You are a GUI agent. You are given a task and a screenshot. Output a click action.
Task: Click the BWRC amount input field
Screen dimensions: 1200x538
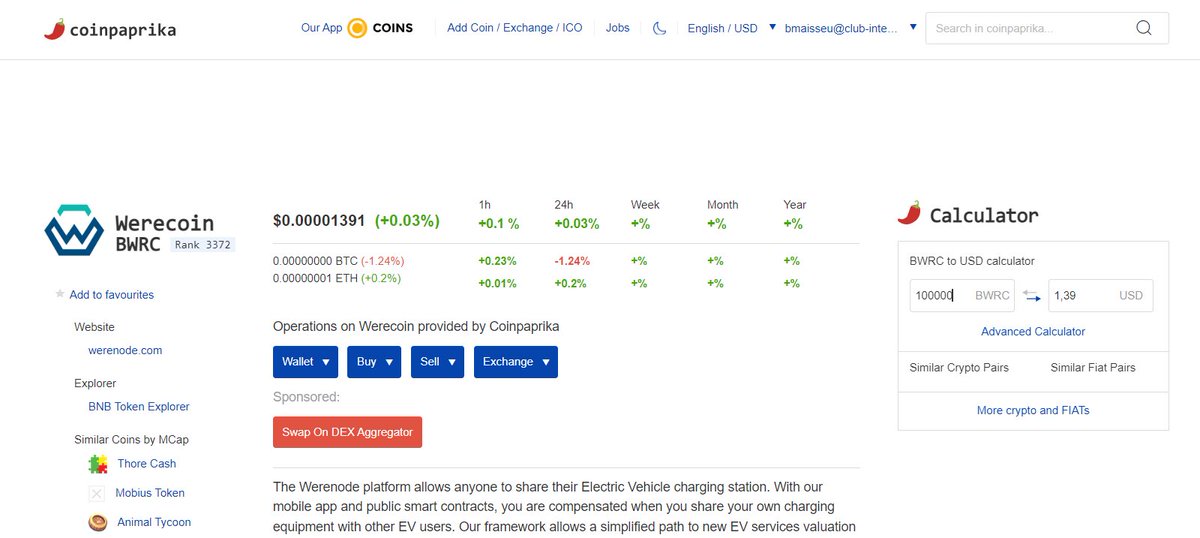[x=962, y=296]
